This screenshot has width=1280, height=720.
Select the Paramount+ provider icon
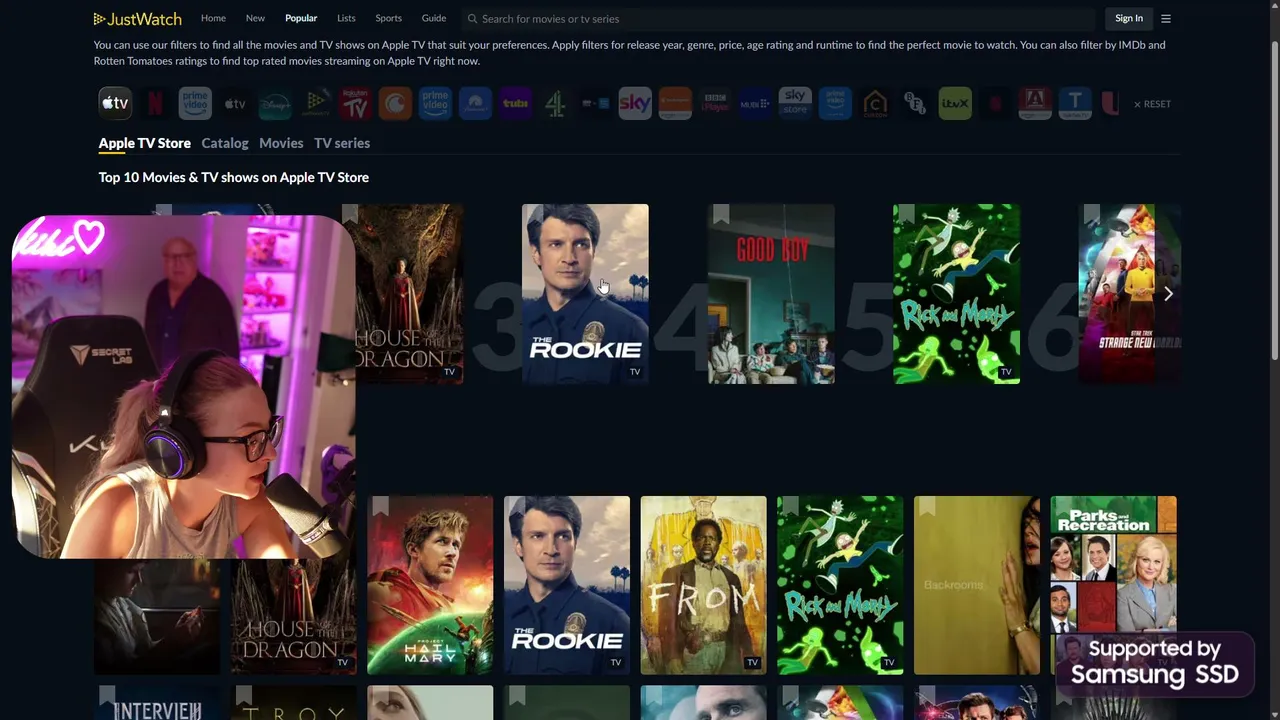pyautogui.click(x=475, y=103)
